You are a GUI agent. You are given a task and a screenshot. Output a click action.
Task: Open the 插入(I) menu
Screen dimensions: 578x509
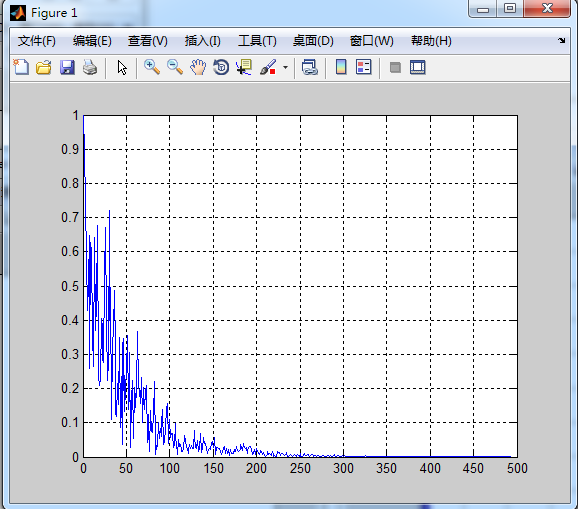pyautogui.click(x=203, y=41)
